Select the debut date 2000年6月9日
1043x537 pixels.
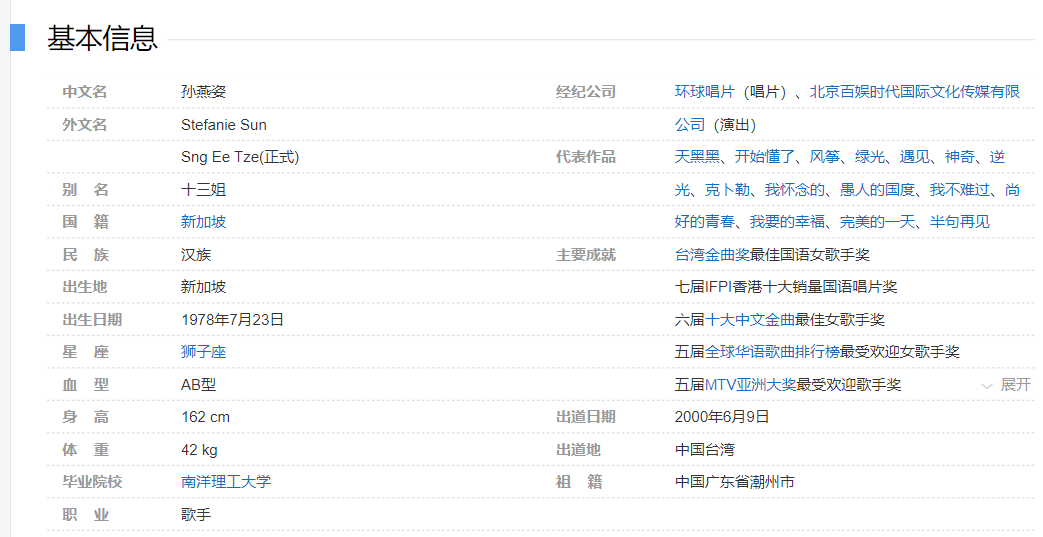(x=722, y=417)
